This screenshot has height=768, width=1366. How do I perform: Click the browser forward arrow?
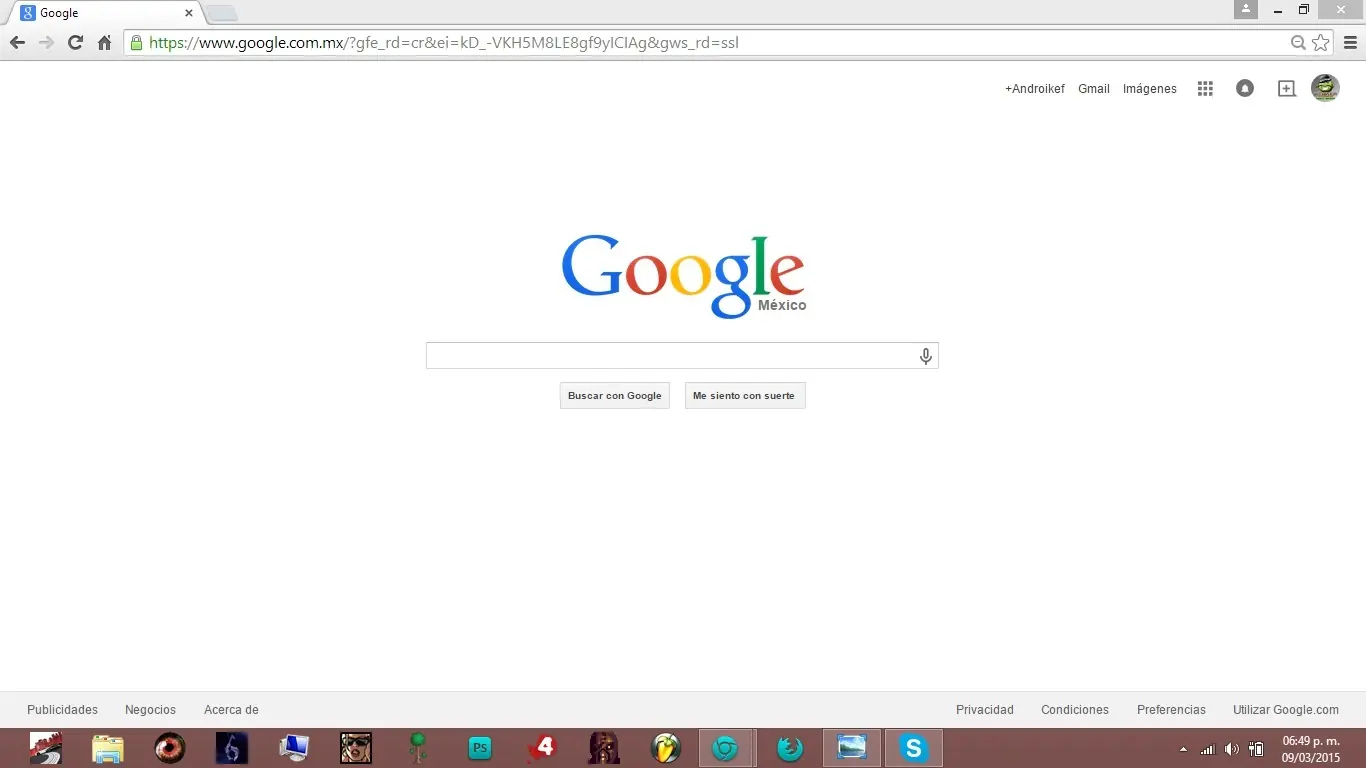pos(46,43)
